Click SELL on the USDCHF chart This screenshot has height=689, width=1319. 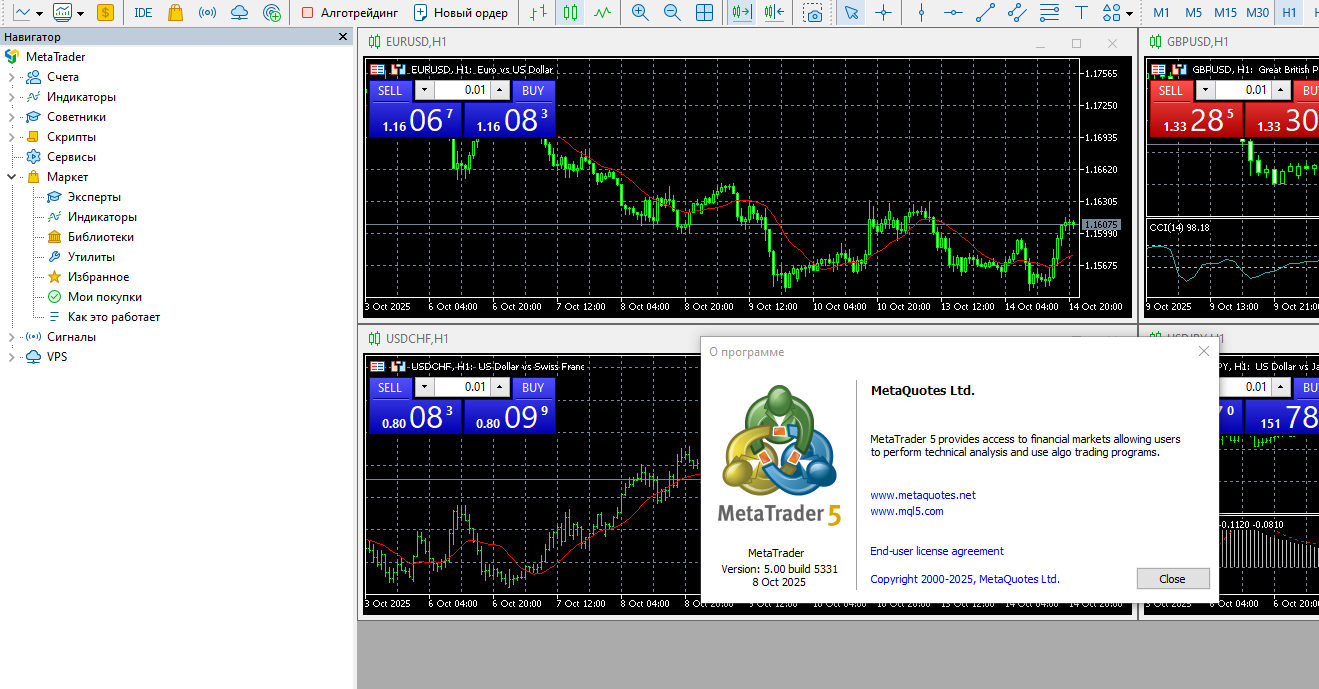click(x=390, y=387)
